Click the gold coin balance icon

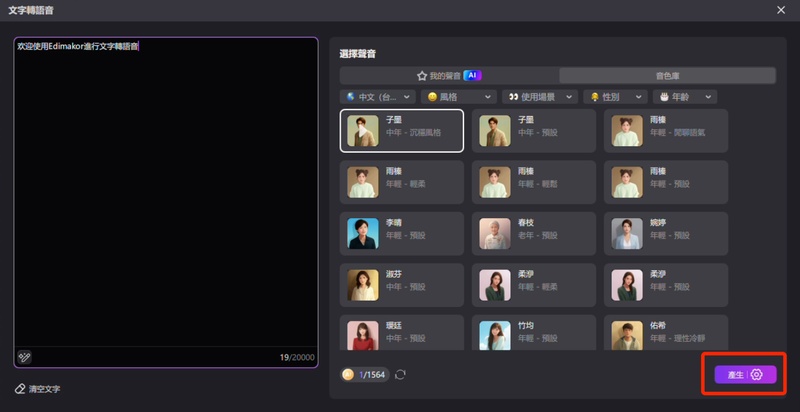(x=348, y=374)
